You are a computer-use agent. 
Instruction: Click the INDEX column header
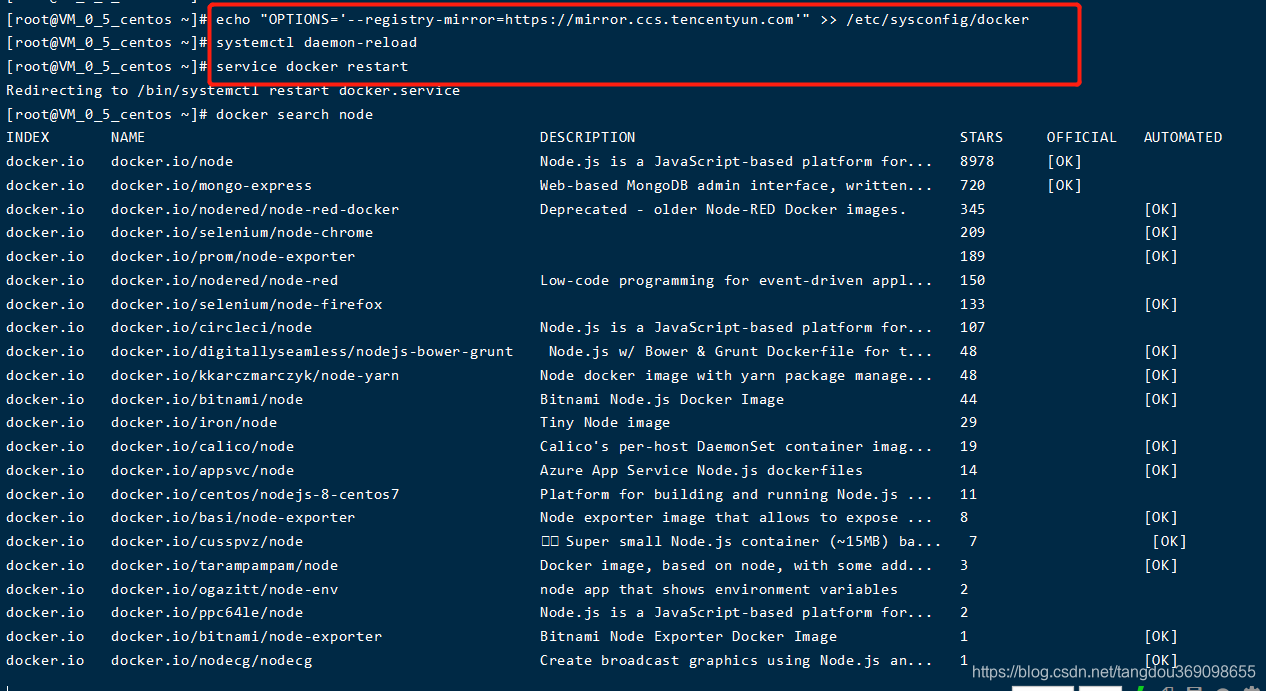28,137
